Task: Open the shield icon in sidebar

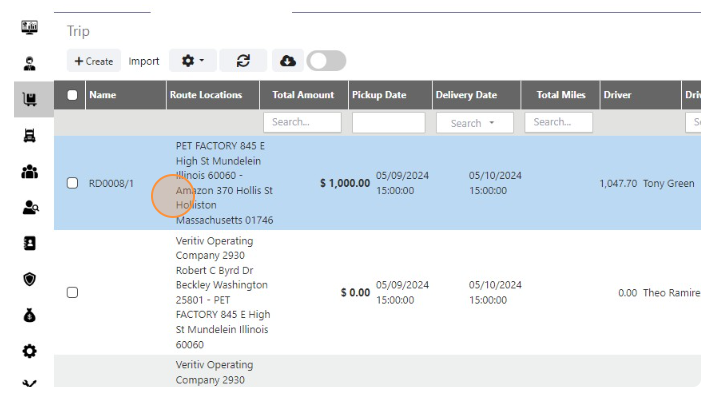Action: coord(30,279)
